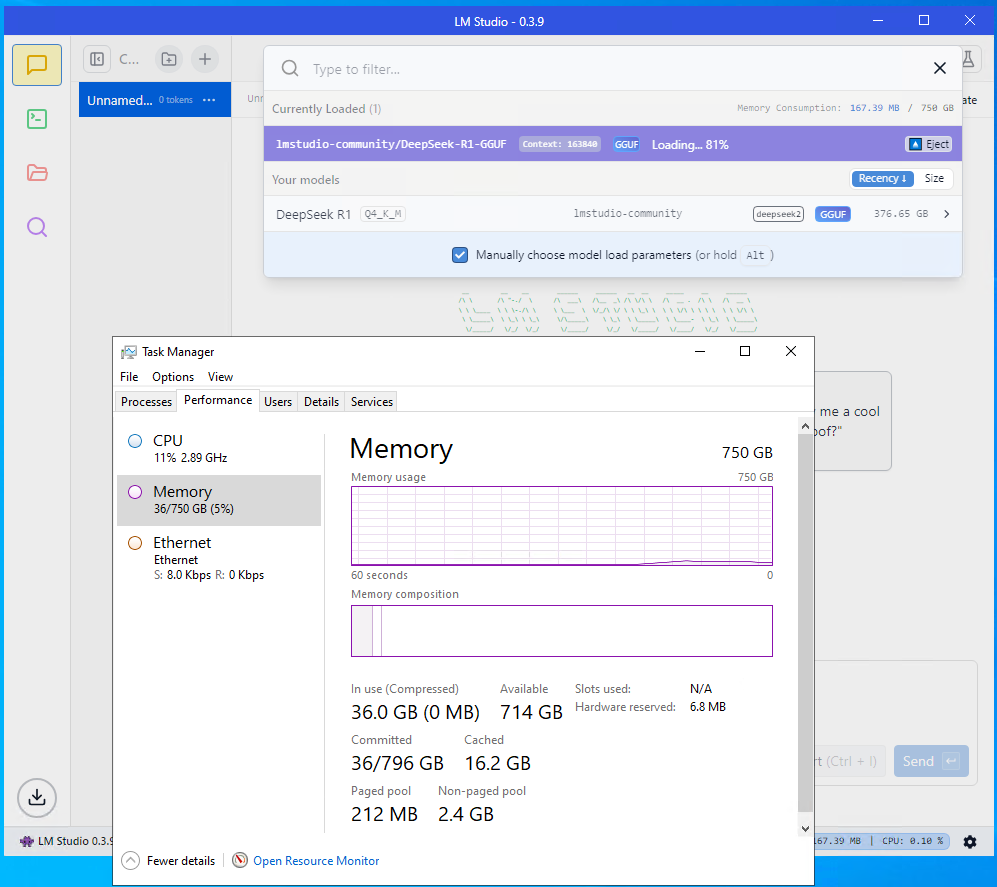Start a new chat with plus icon

[x=204, y=59]
